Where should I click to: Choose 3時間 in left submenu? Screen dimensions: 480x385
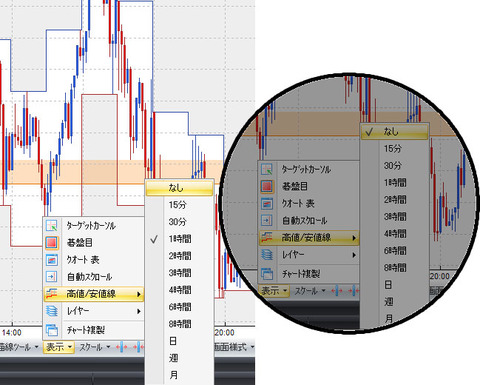pos(179,273)
